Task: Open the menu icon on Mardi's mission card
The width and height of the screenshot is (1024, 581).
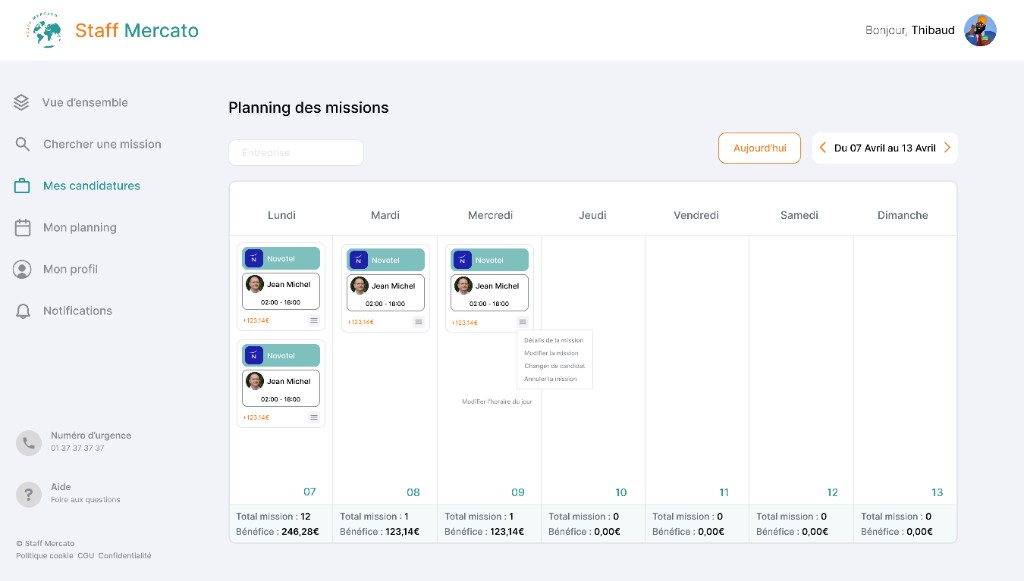Action: pyautogui.click(x=419, y=322)
